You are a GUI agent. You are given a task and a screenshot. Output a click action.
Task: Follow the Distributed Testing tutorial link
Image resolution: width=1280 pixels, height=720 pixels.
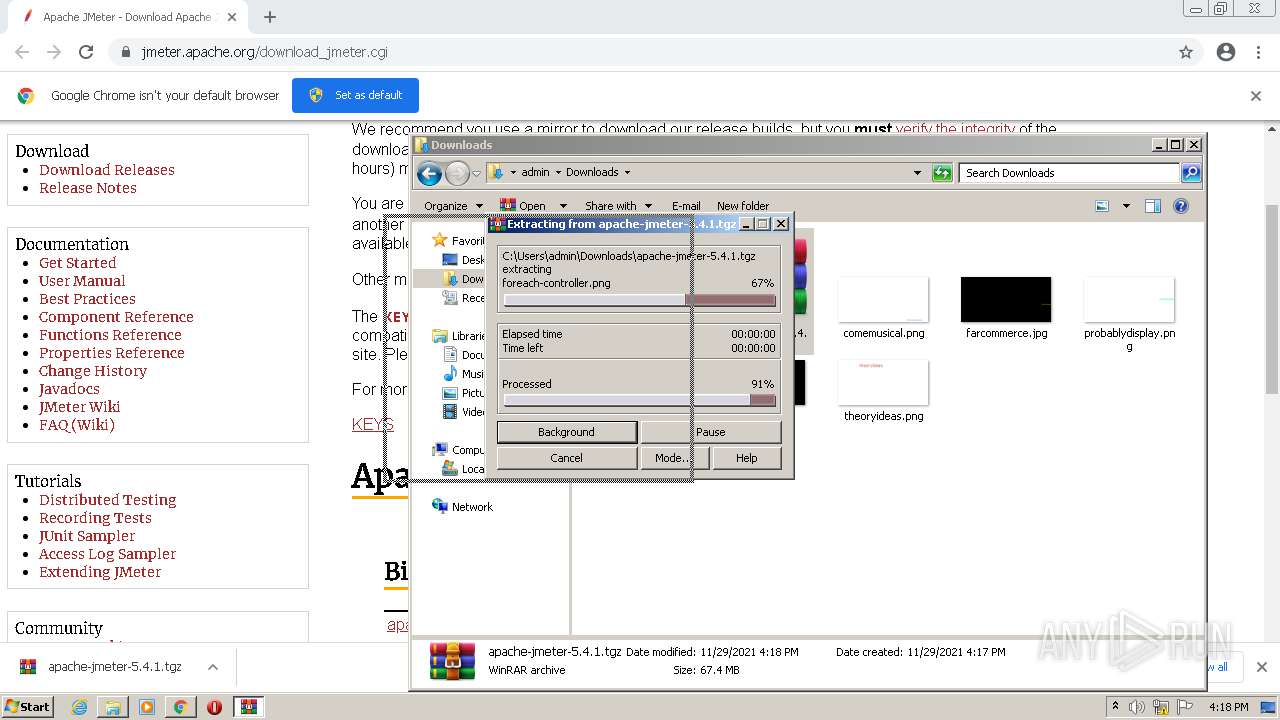tap(107, 500)
